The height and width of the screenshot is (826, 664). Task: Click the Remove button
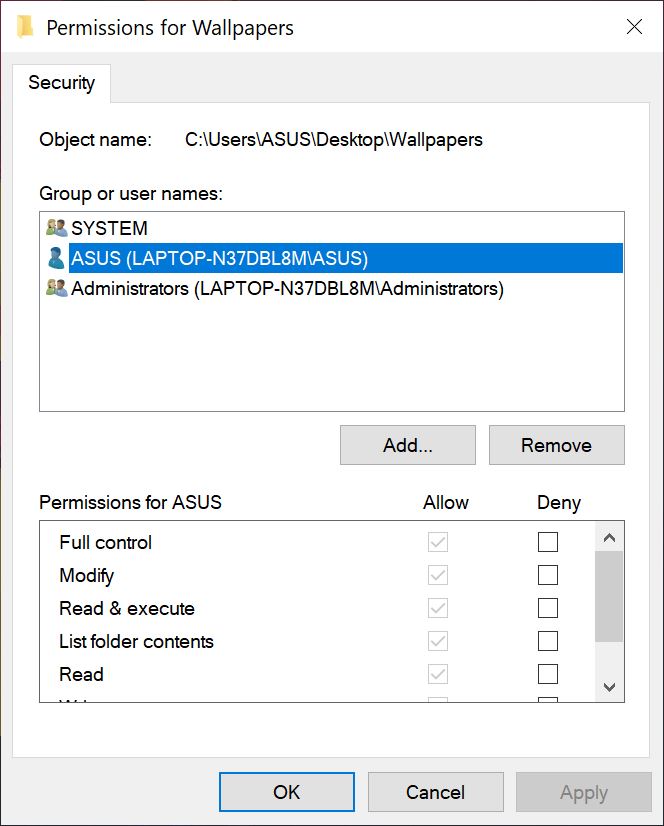[556, 445]
